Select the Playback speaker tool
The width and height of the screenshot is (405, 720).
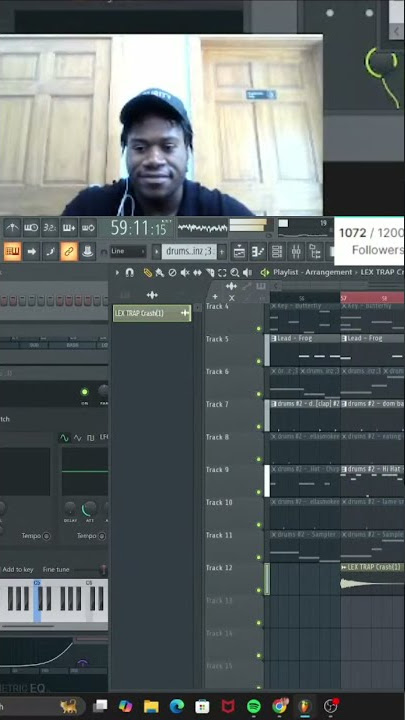[247, 273]
